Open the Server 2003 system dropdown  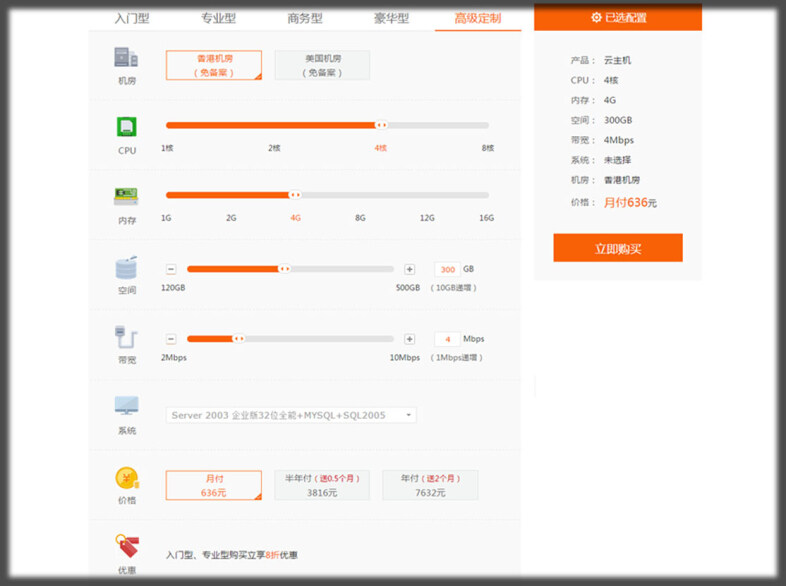[x=291, y=415]
